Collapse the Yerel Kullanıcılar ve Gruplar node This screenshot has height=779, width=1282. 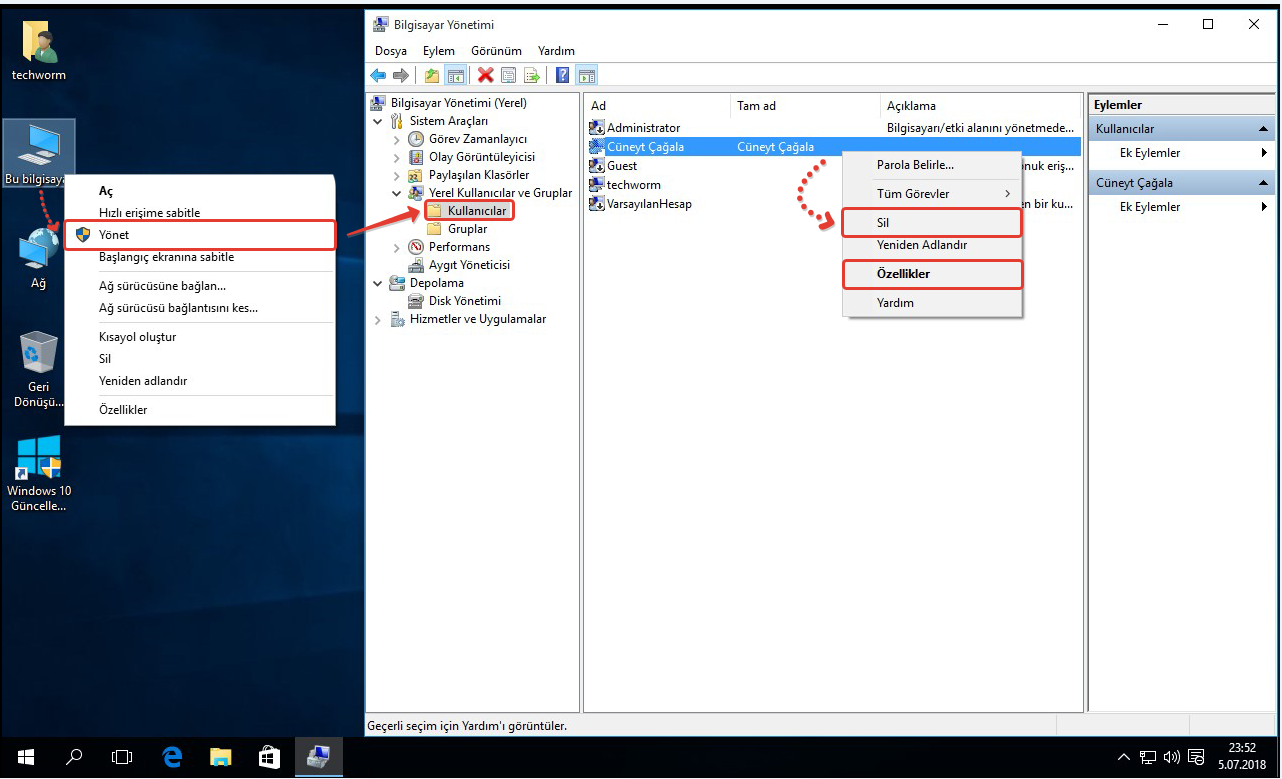397,193
